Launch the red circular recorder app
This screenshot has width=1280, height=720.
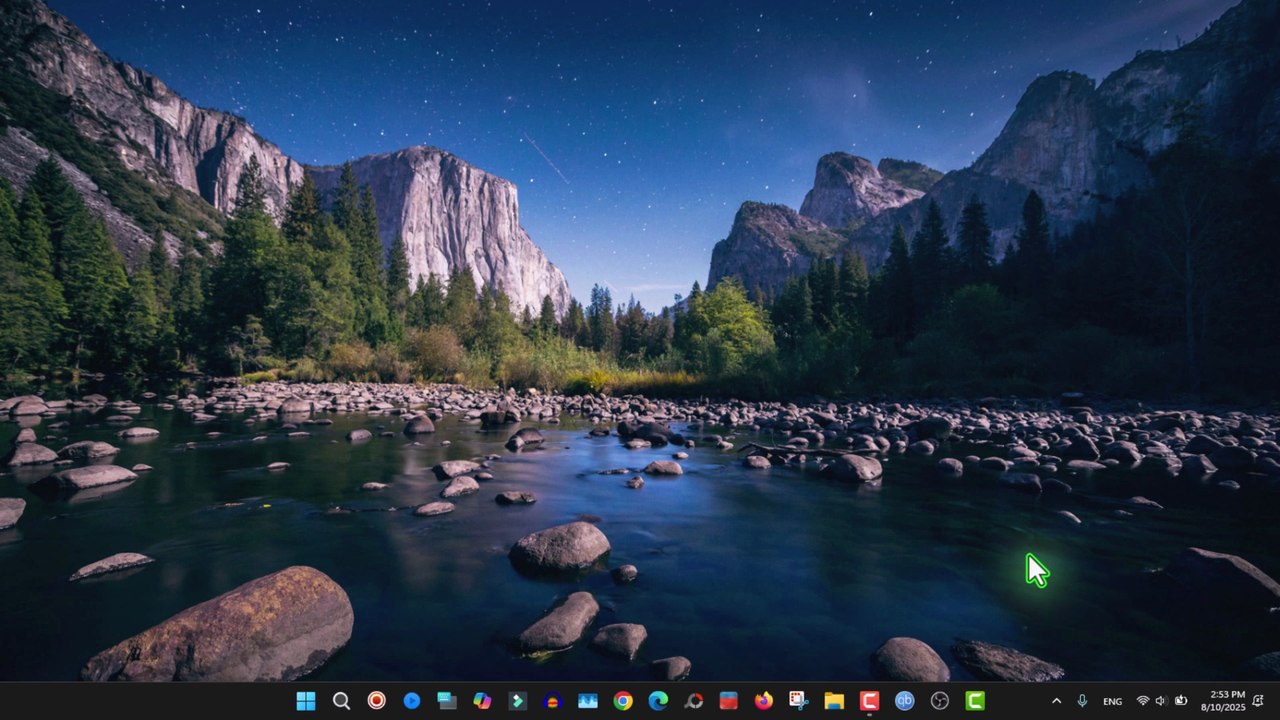(x=376, y=701)
